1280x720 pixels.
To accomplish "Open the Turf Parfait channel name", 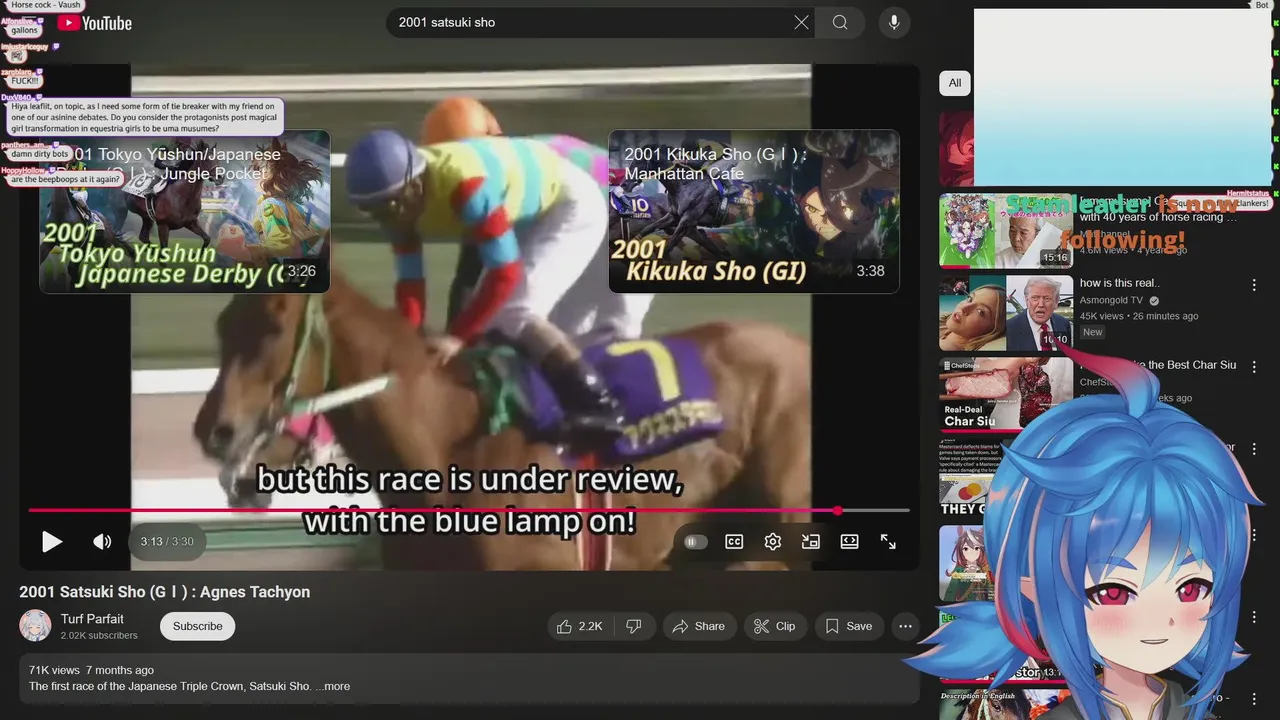I will [x=92, y=619].
